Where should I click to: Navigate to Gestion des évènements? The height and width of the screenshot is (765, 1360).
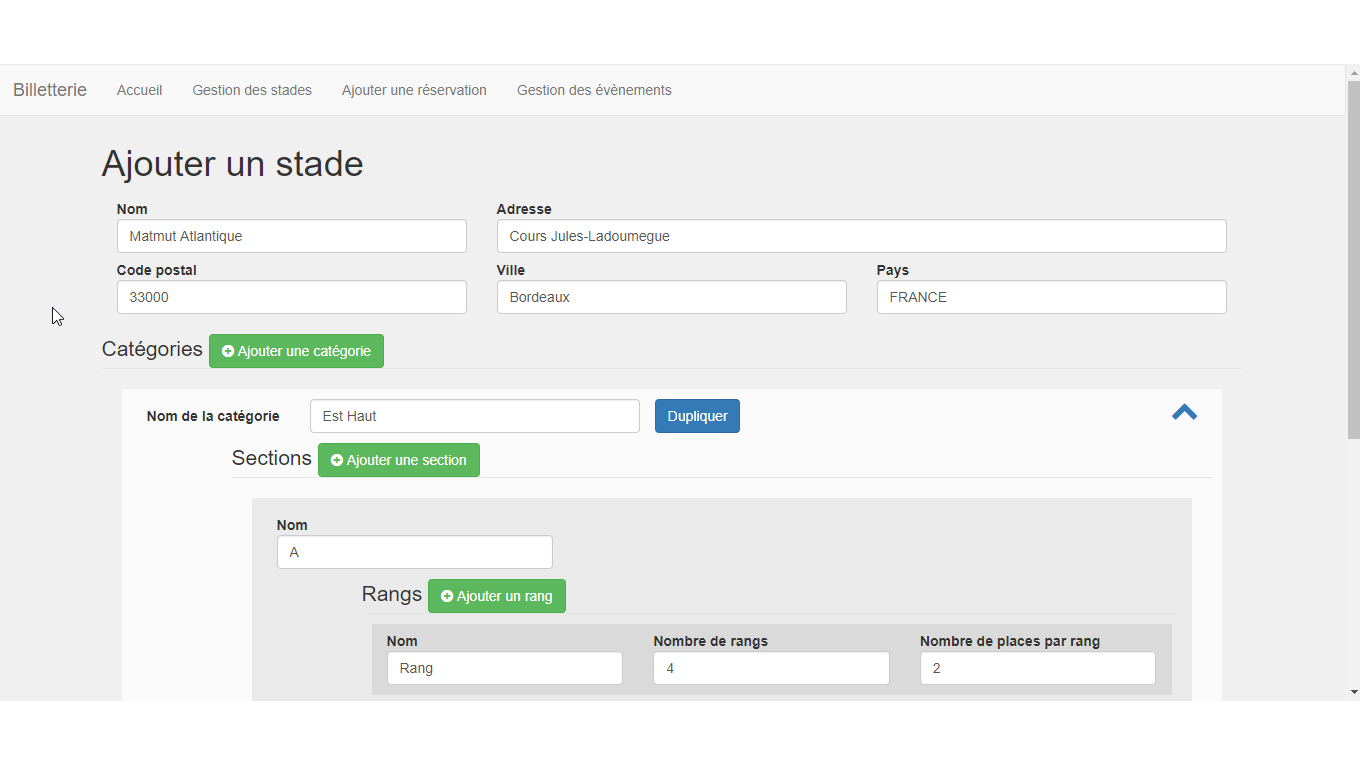click(594, 90)
